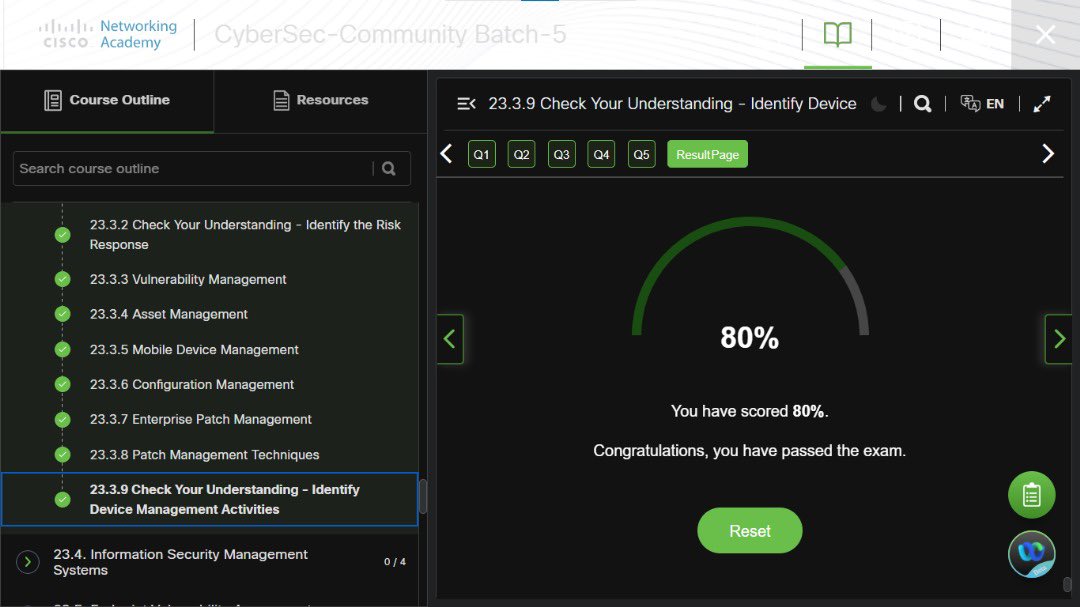Open the Webex assistant chat icon
The height and width of the screenshot is (607, 1080).
click(1031, 554)
